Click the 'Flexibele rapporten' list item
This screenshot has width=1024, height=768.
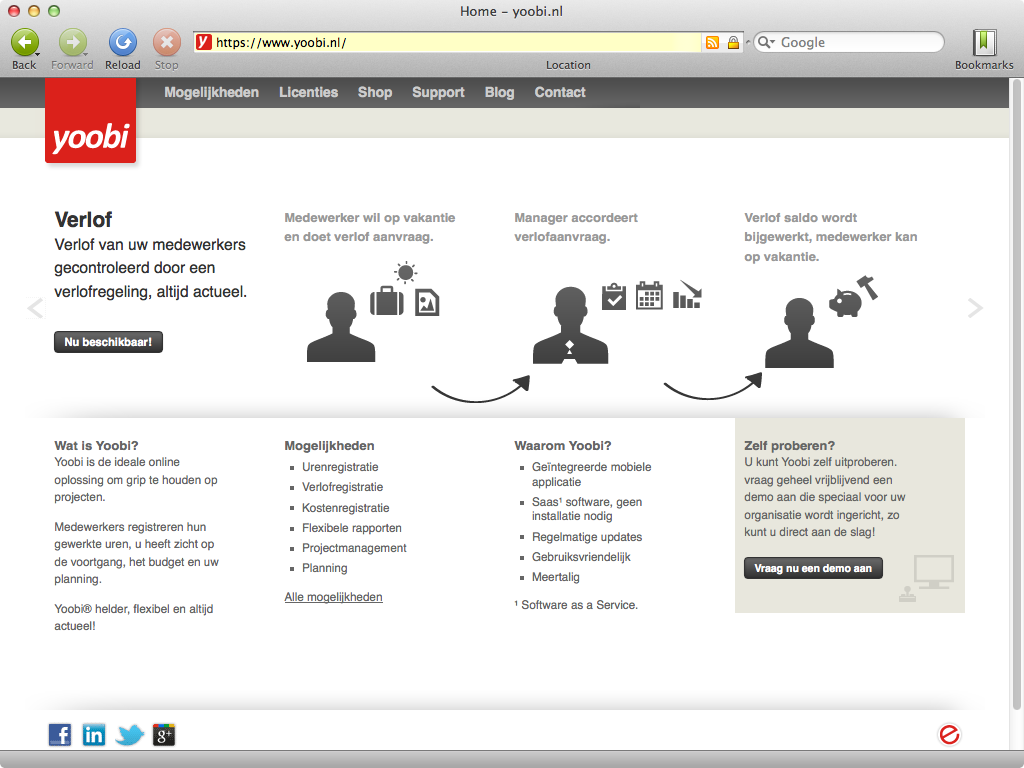[x=352, y=528]
